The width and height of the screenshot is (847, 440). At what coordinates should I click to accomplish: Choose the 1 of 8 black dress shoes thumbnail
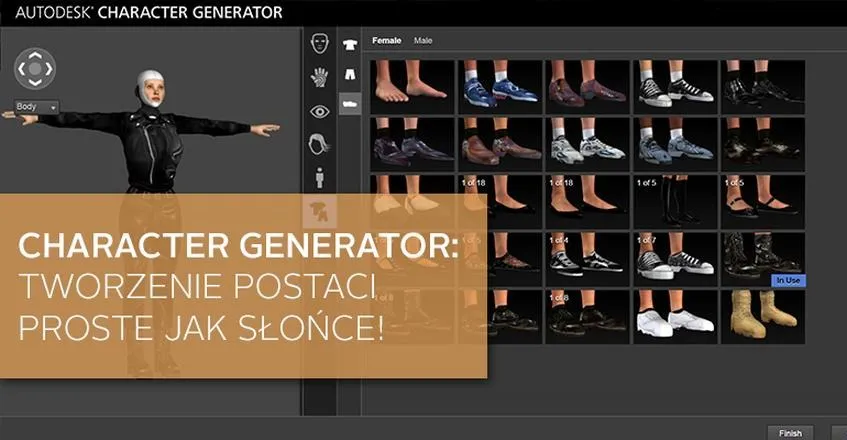588,317
